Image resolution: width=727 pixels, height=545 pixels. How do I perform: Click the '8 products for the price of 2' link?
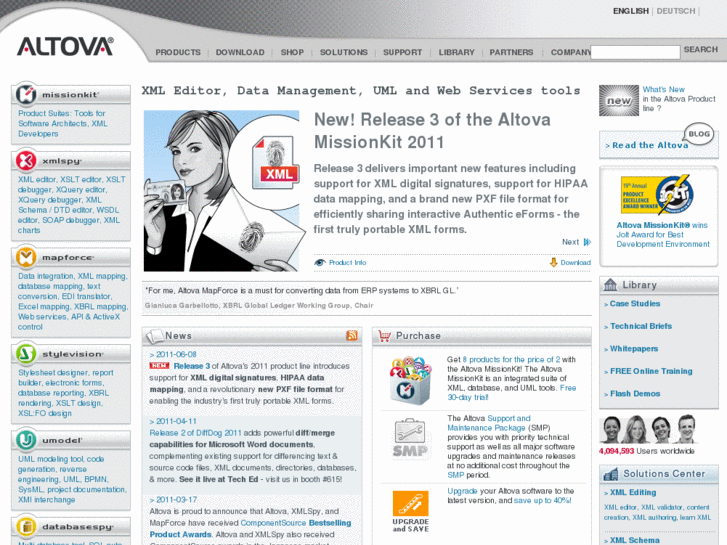tap(511, 359)
